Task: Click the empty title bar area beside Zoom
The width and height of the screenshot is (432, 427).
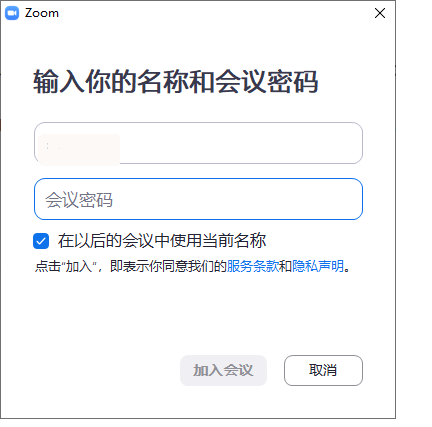Action: click(213, 13)
